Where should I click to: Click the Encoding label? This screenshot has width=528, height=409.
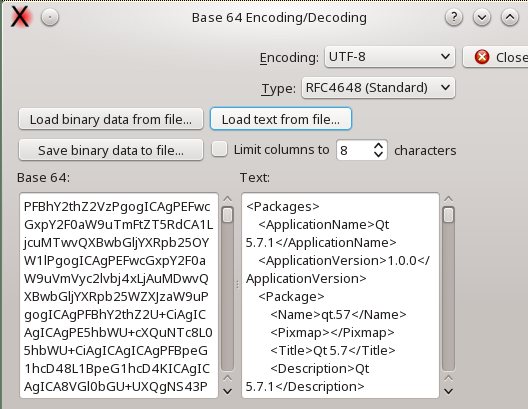click(x=289, y=58)
